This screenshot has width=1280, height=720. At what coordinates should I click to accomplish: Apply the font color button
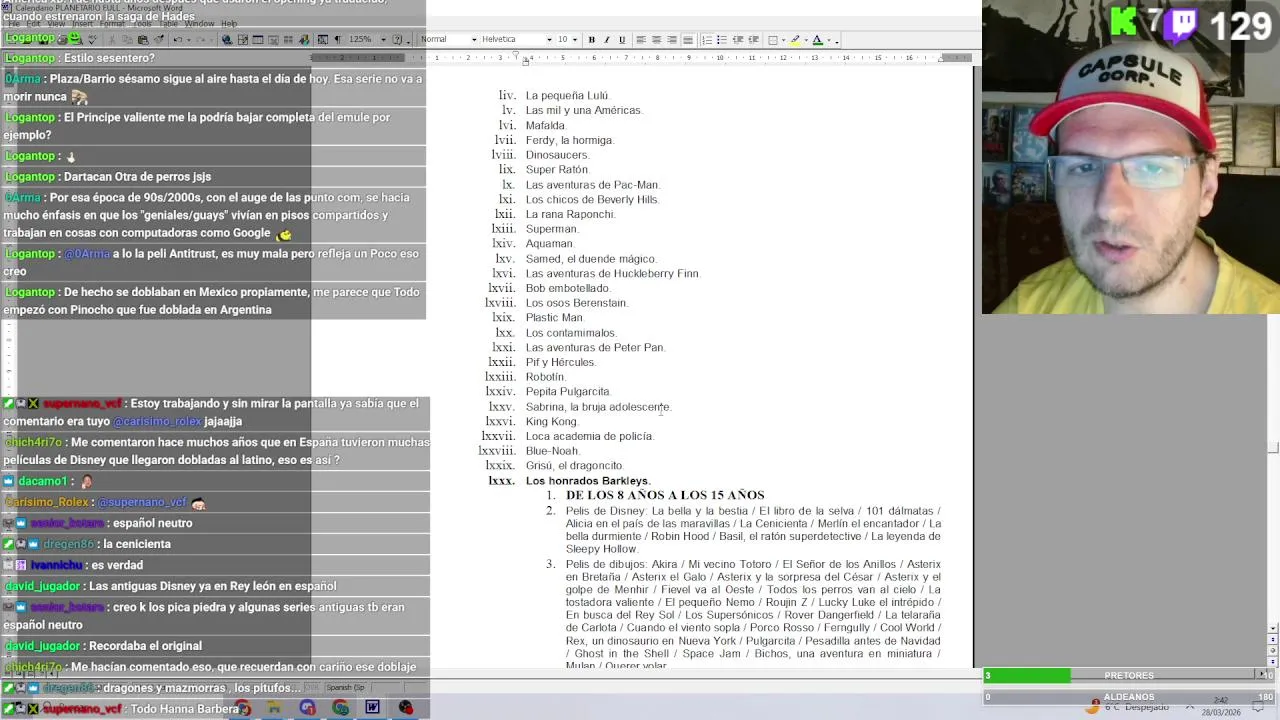pos(818,40)
